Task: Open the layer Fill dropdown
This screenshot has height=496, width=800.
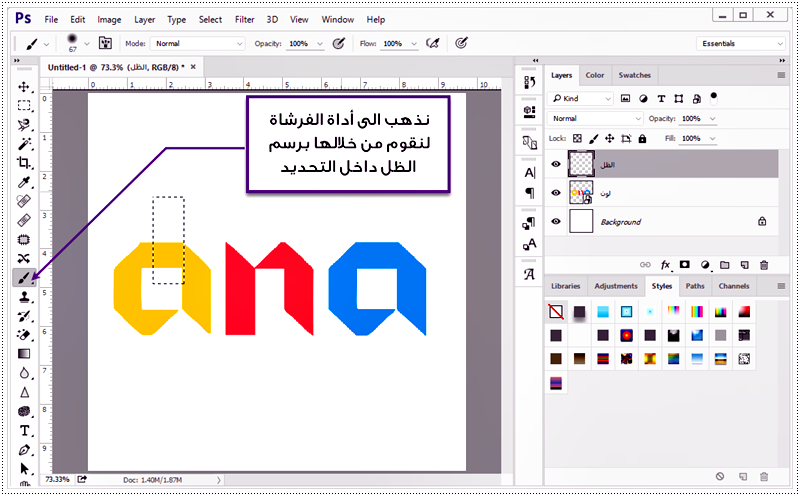Action: (713, 138)
